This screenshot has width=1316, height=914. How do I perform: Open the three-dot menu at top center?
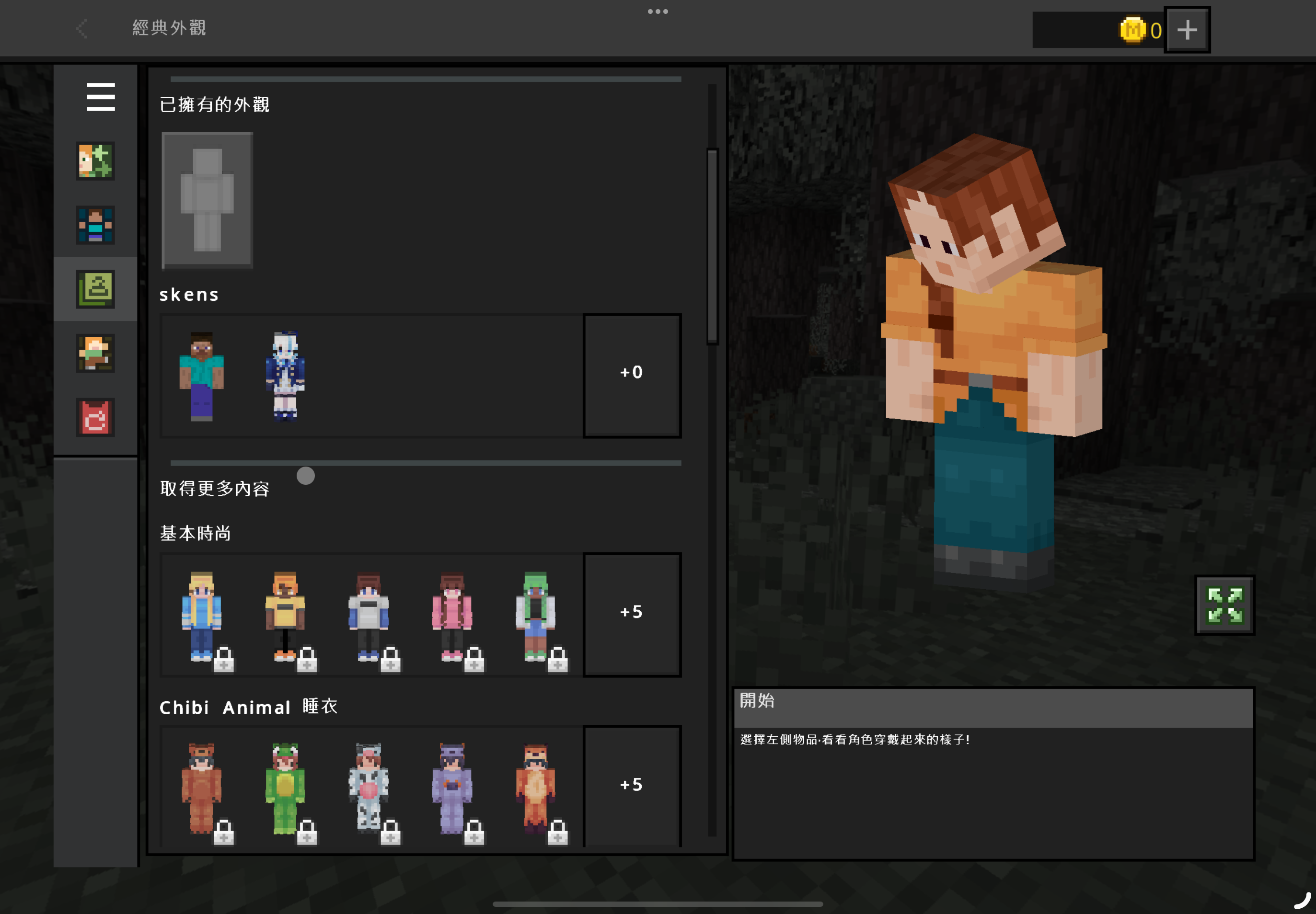pos(657,11)
